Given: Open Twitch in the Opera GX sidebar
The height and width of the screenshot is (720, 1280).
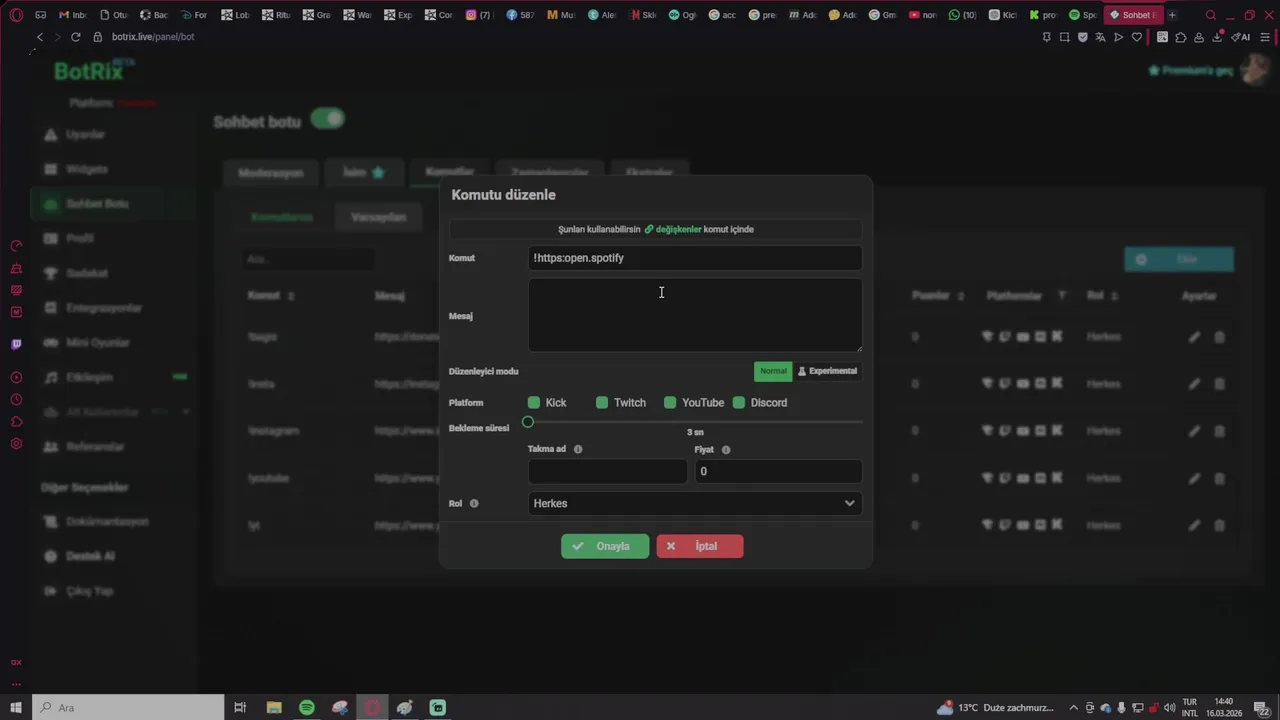Looking at the screenshot, I should coord(16,345).
